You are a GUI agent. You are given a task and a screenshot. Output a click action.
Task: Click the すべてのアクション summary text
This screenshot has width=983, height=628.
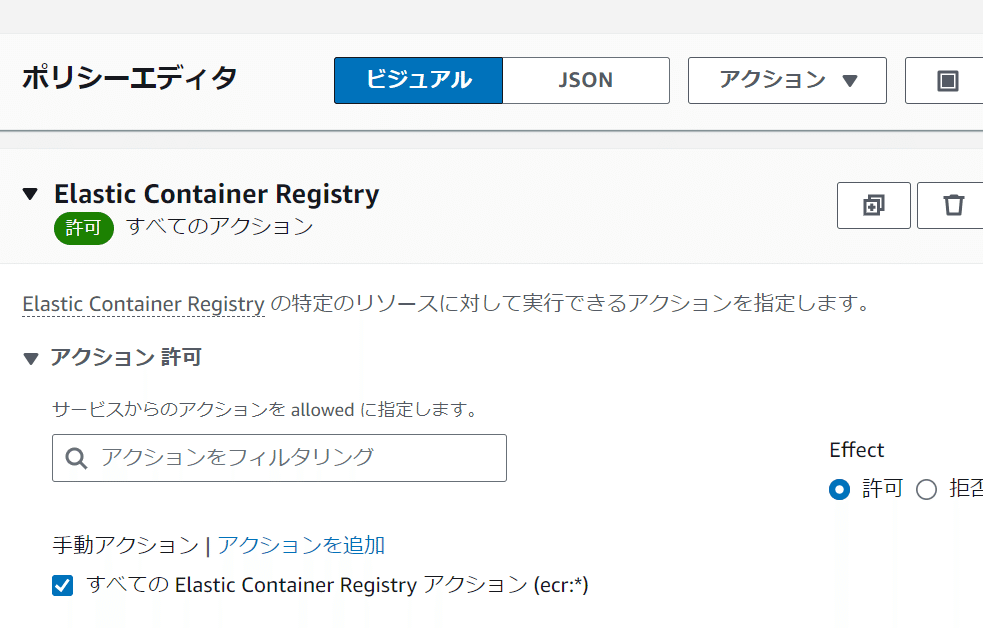click(220, 227)
